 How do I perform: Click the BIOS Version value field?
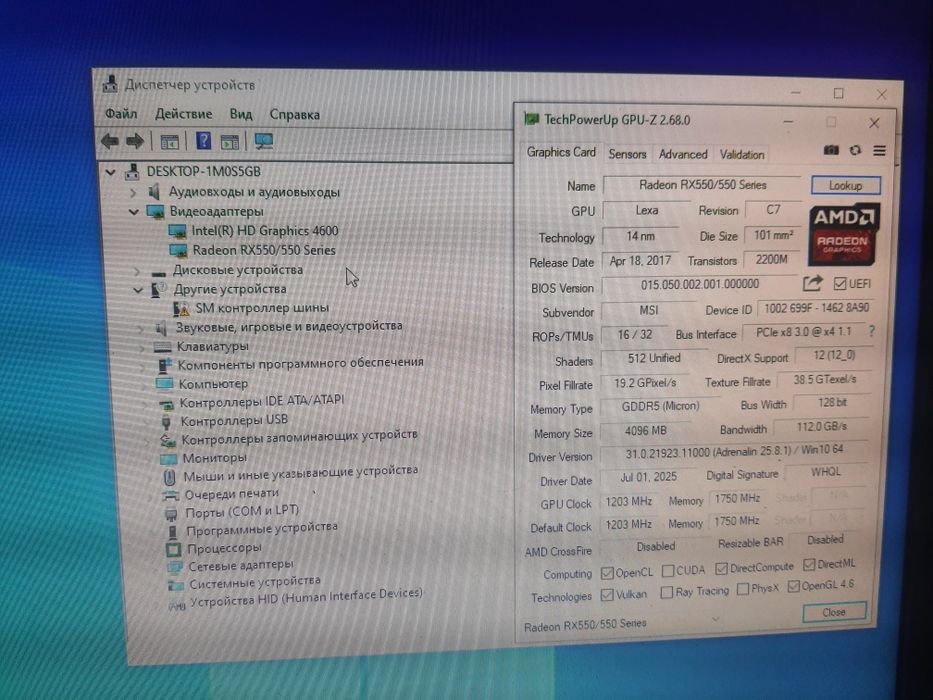click(700, 285)
